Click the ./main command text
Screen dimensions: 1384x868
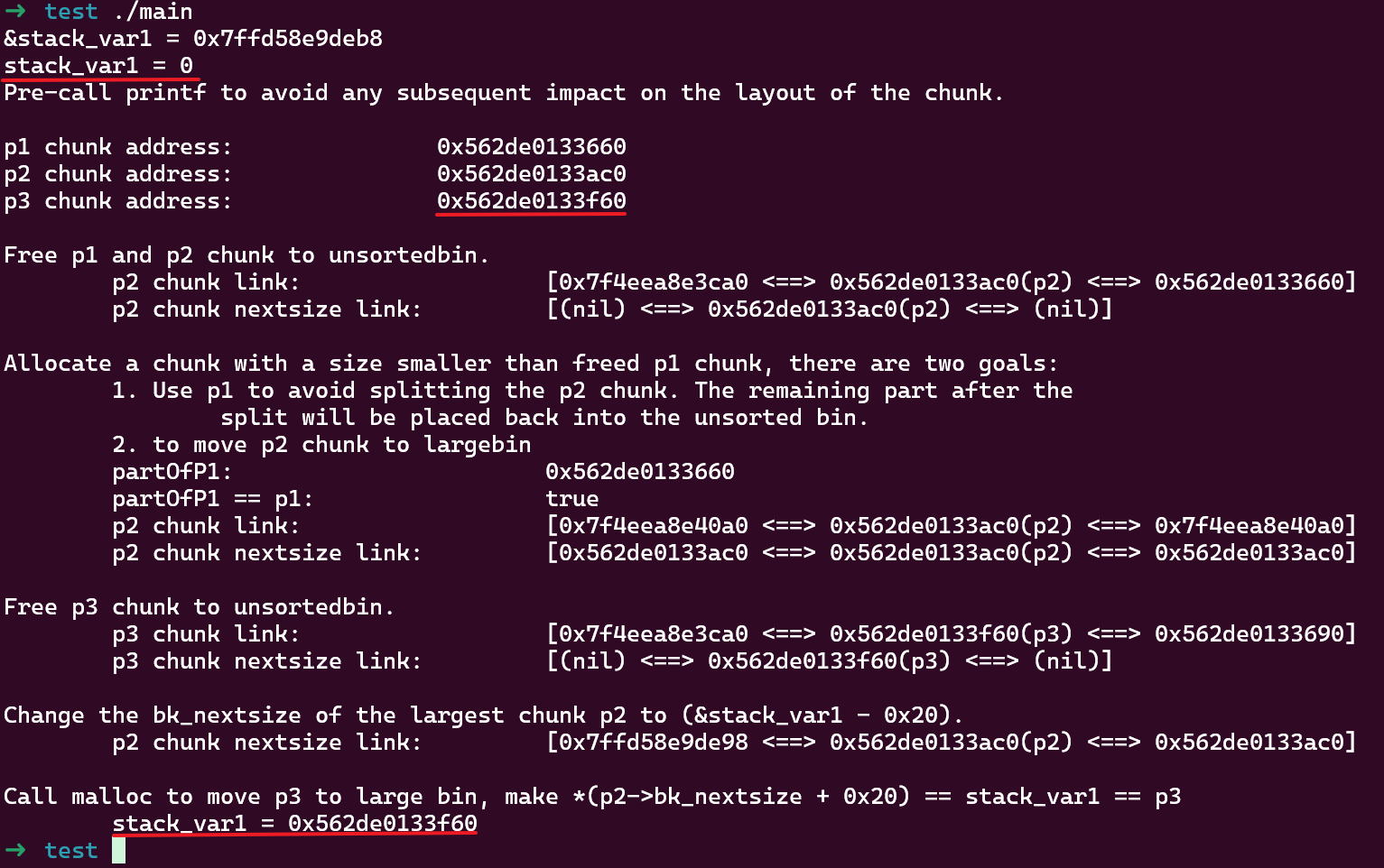coord(152,12)
